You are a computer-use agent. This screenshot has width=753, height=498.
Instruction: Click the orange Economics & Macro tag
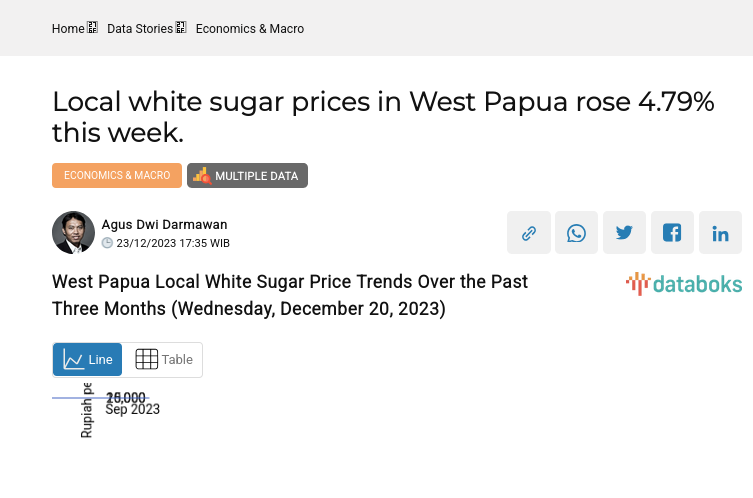[117, 176]
